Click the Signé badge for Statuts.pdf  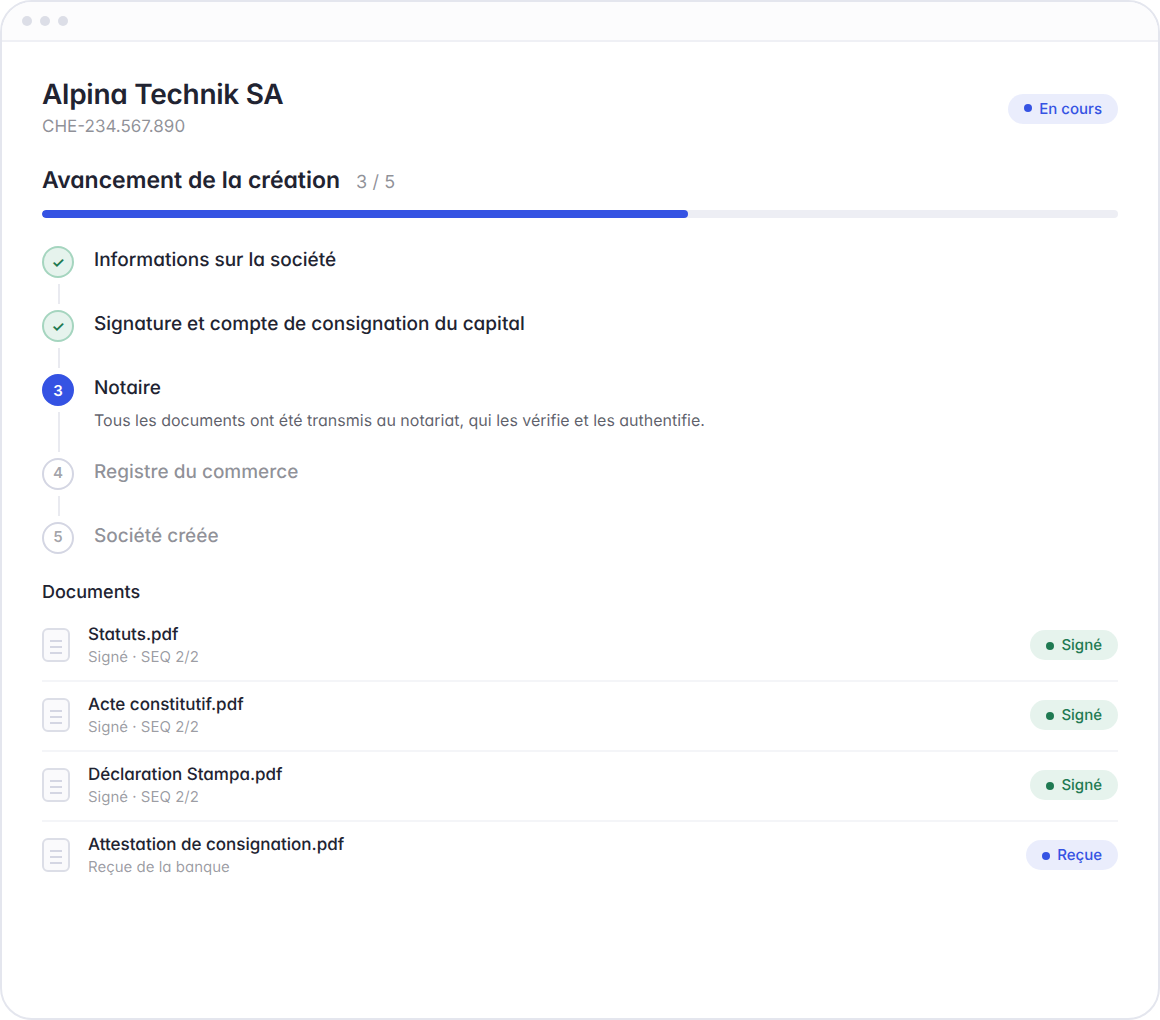click(x=1073, y=645)
